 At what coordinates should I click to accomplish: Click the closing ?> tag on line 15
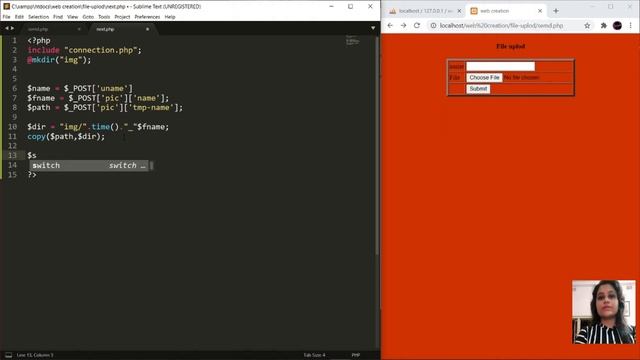tap(32, 175)
